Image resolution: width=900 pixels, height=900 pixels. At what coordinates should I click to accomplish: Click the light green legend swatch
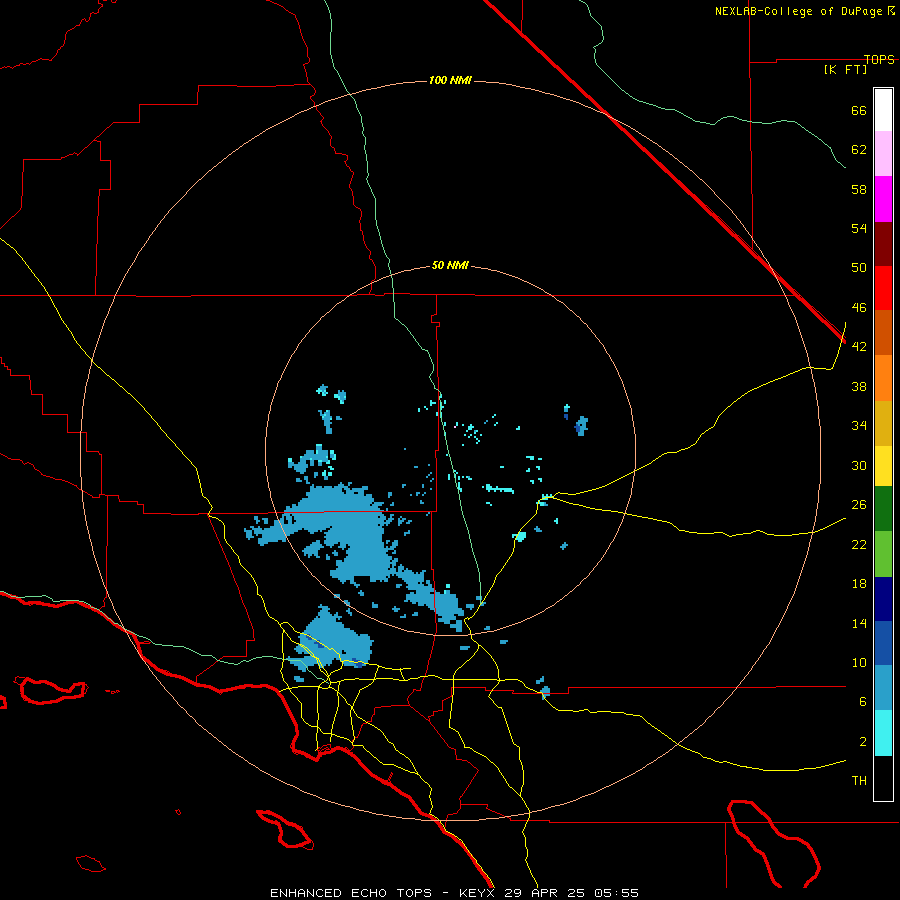pyautogui.click(x=883, y=554)
